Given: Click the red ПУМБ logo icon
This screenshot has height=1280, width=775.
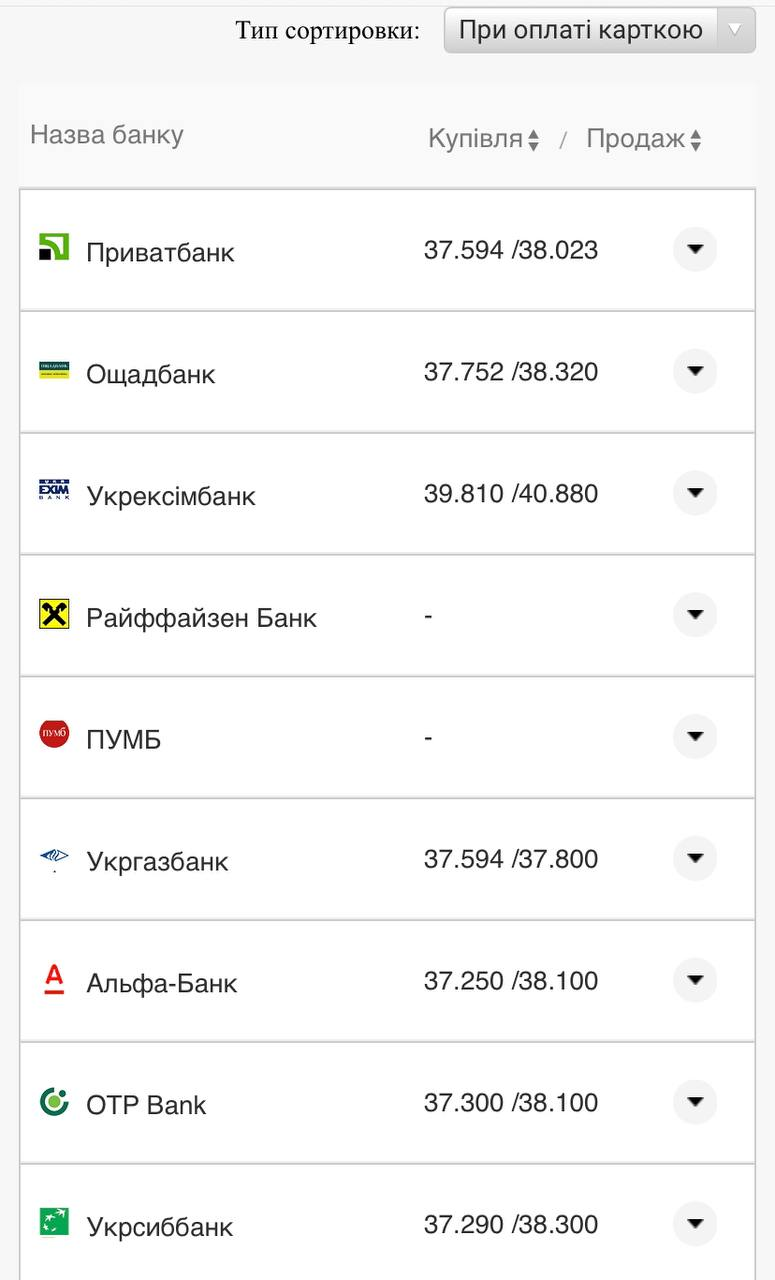Looking at the screenshot, I should pyautogui.click(x=54, y=735).
